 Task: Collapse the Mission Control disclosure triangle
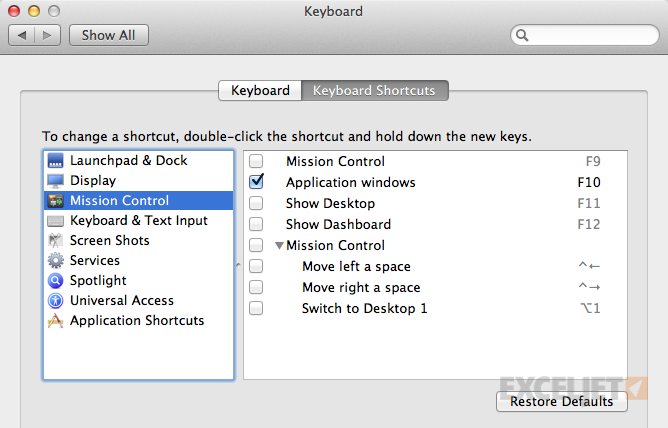click(x=279, y=245)
